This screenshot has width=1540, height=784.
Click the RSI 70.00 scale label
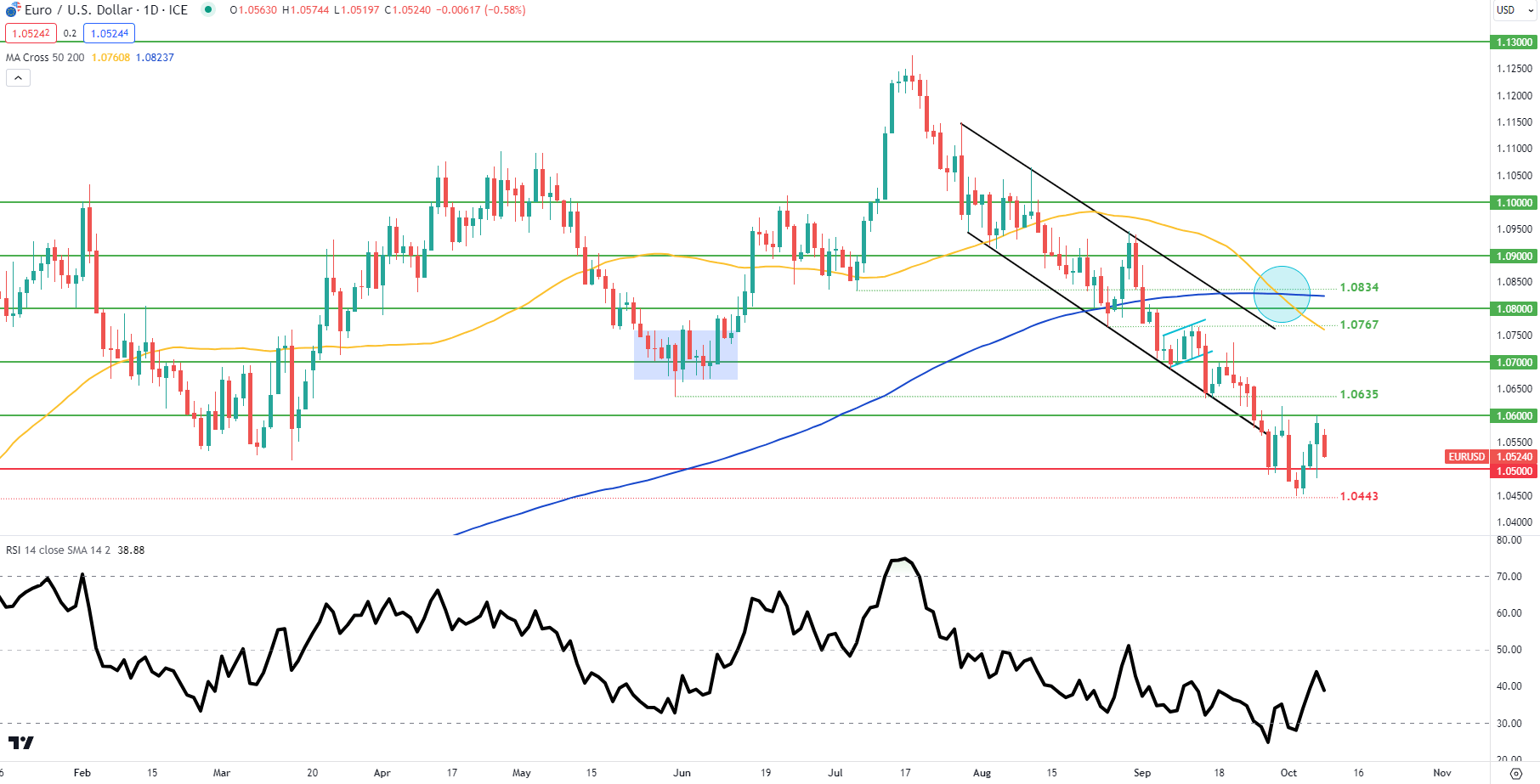[1509, 576]
